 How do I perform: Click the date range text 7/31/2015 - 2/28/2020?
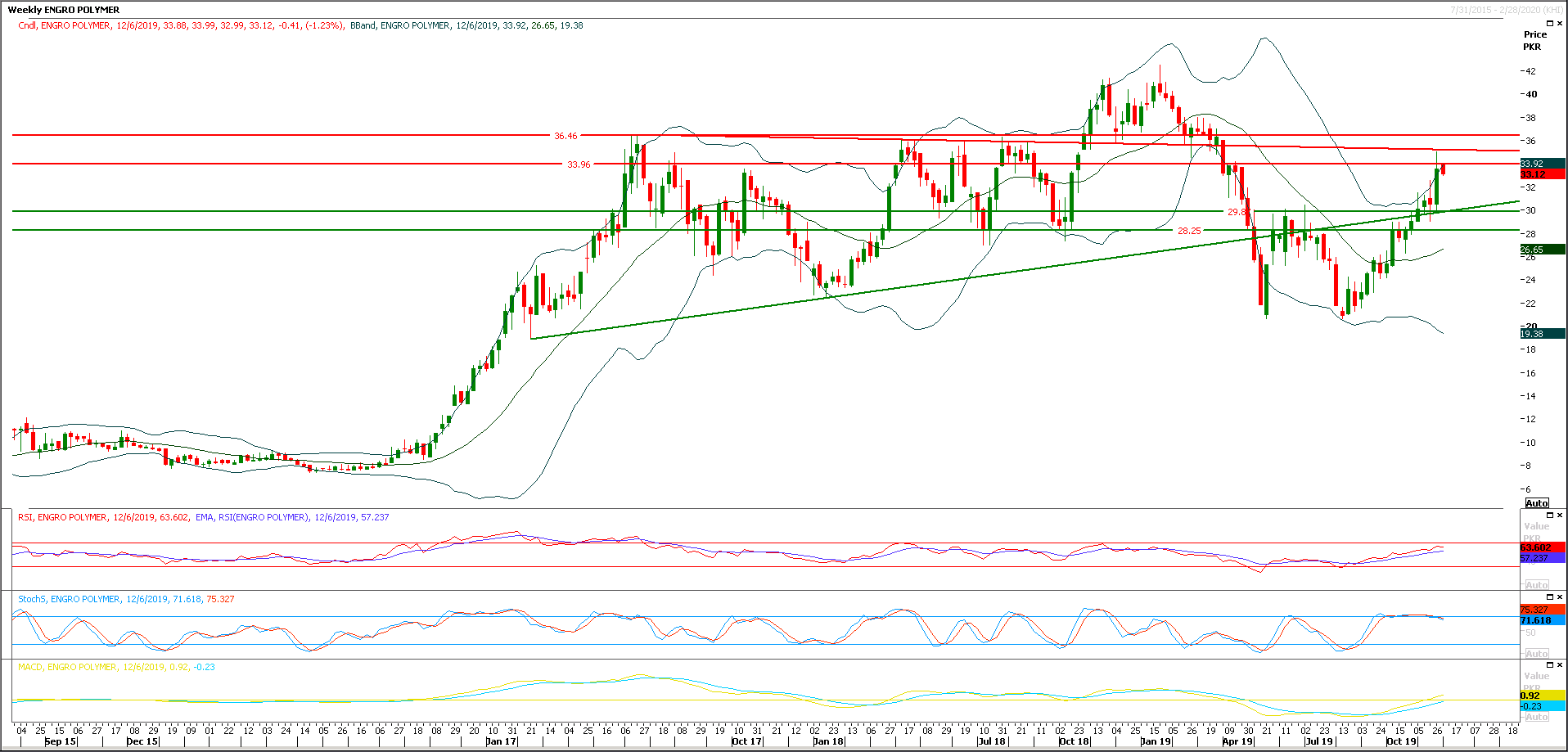pyautogui.click(x=1507, y=10)
